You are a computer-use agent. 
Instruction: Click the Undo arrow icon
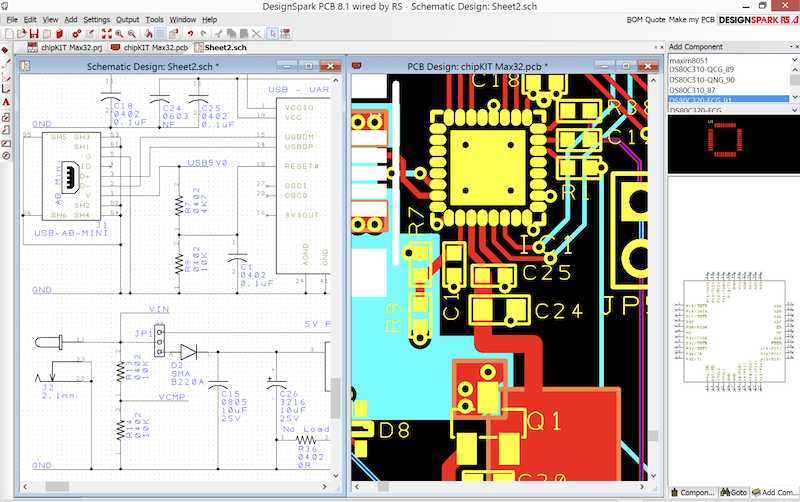pos(189,33)
